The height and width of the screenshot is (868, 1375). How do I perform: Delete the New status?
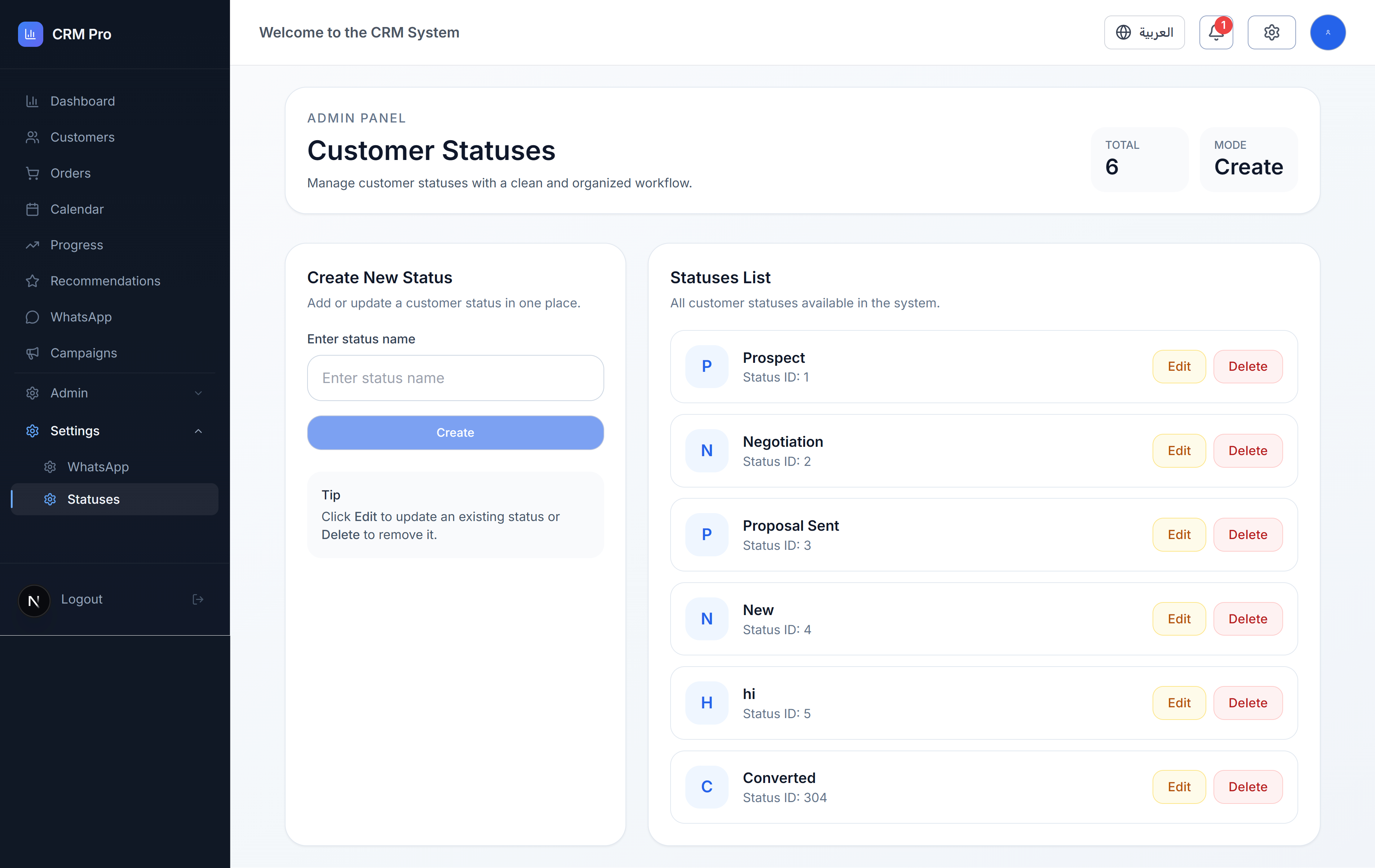tap(1248, 619)
